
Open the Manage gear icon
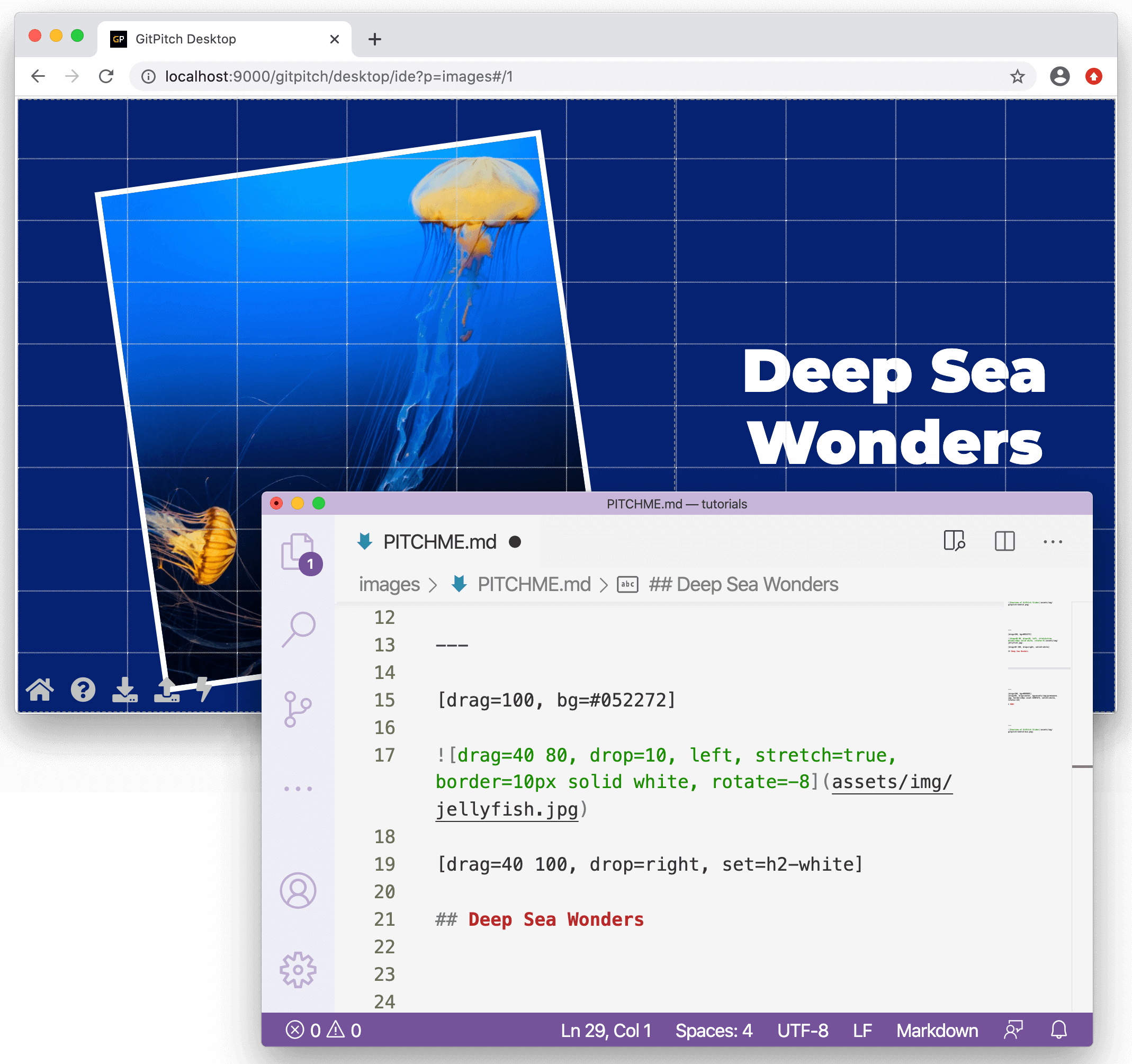tap(298, 969)
